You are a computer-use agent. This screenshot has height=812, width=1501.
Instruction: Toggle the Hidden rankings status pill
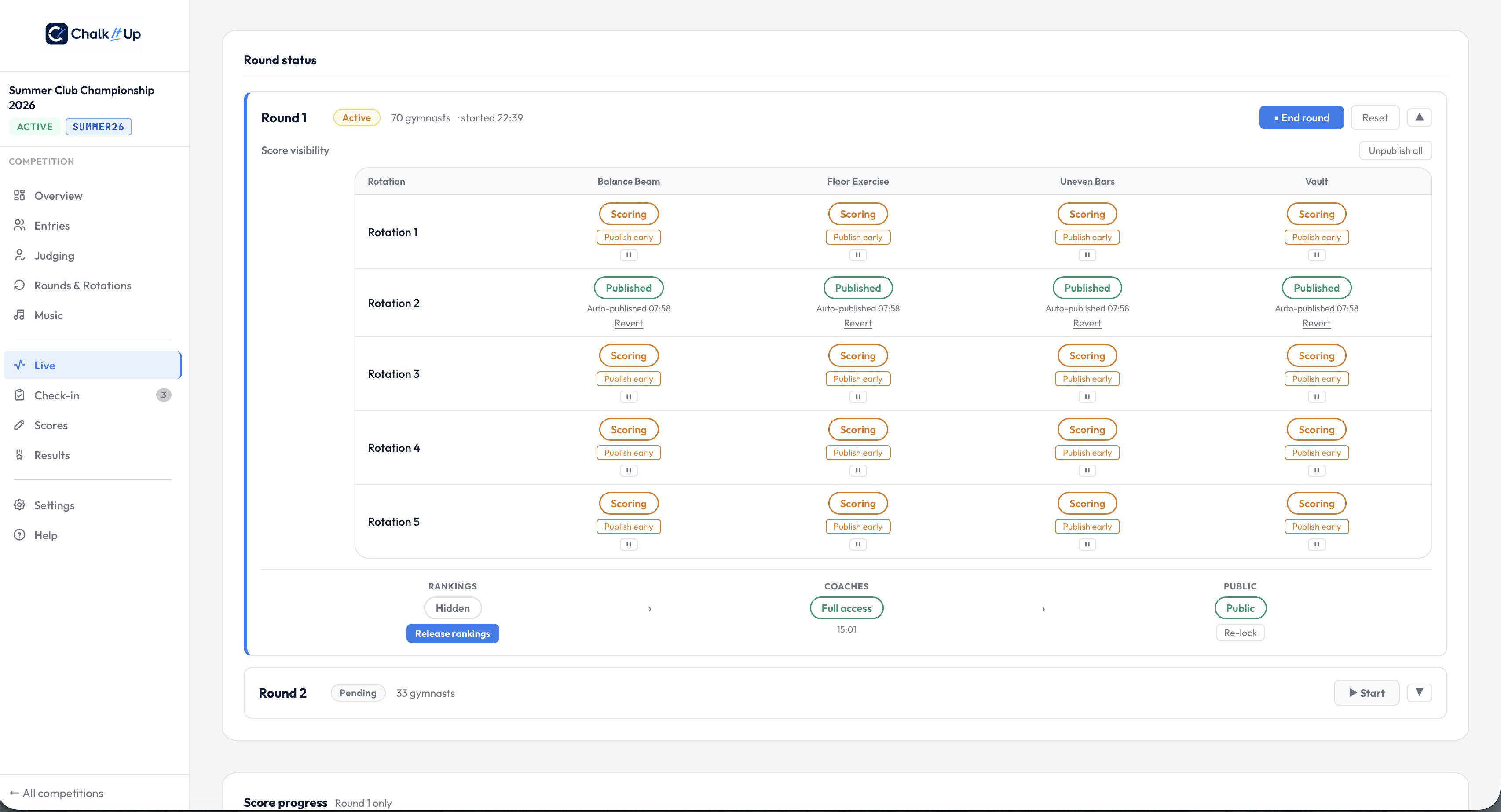coord(453,607)
